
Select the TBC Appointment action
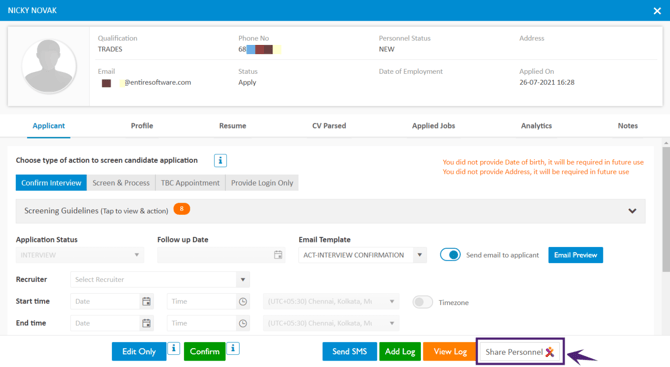(190, 183)
